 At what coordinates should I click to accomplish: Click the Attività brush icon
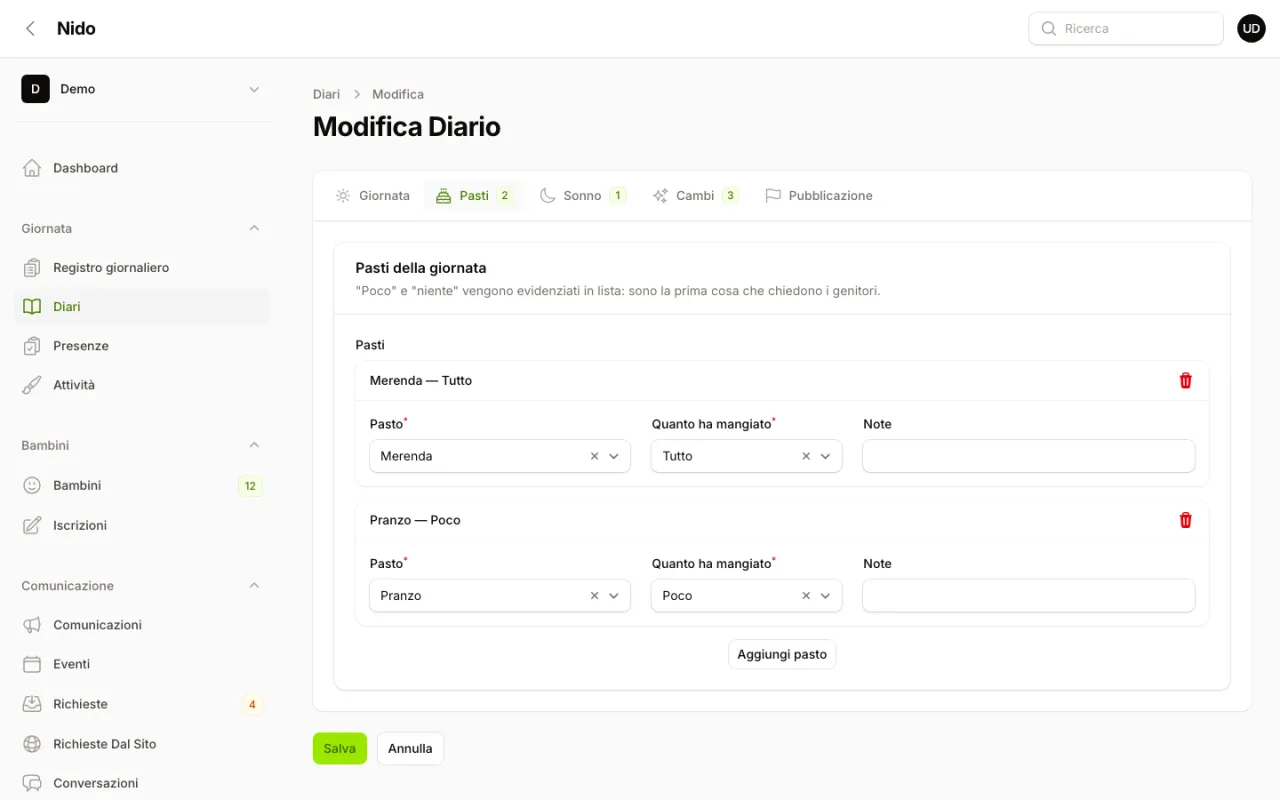(x=32, y=385)
